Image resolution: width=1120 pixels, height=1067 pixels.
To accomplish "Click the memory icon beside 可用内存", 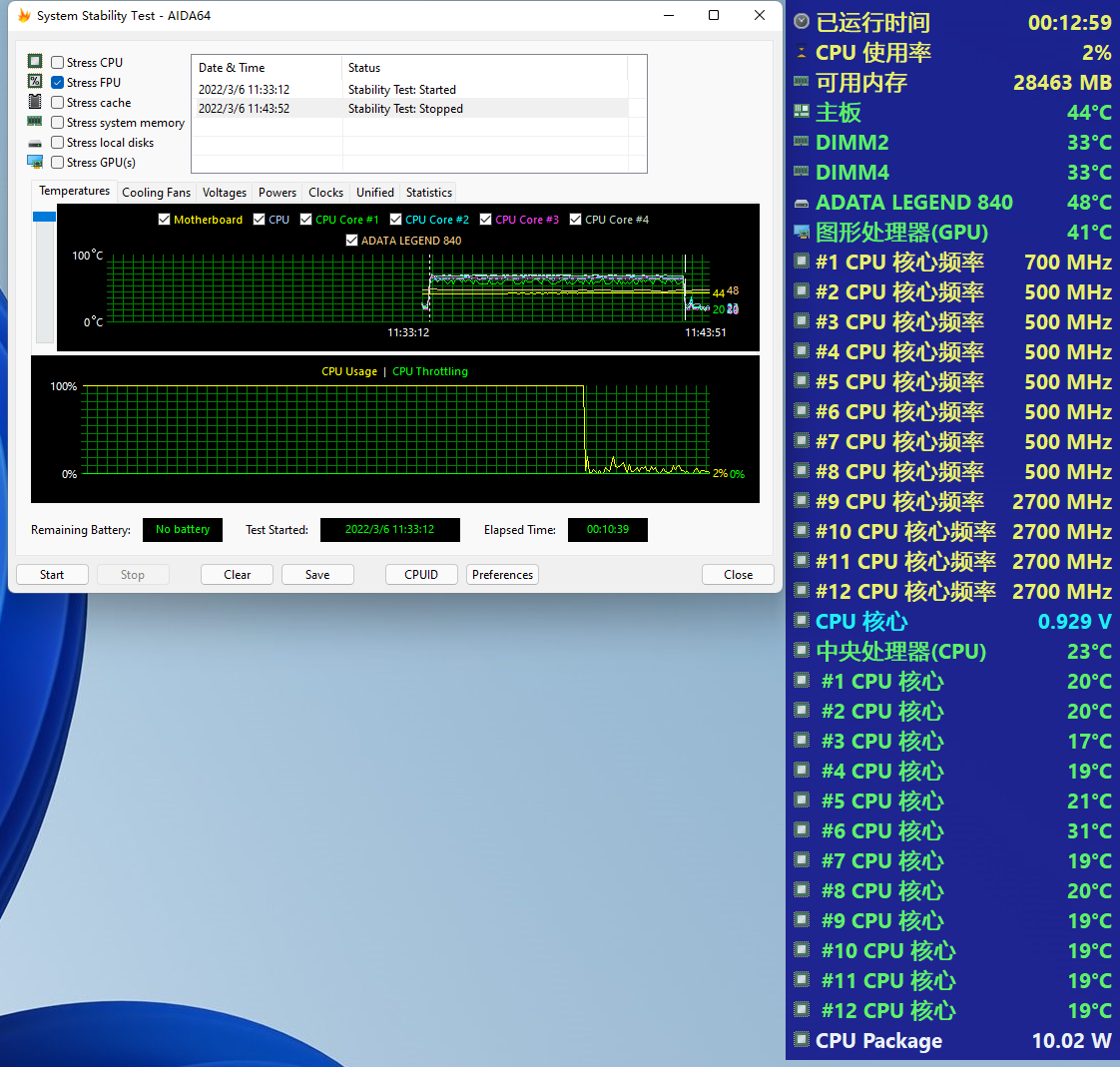I will coord(802,81).
